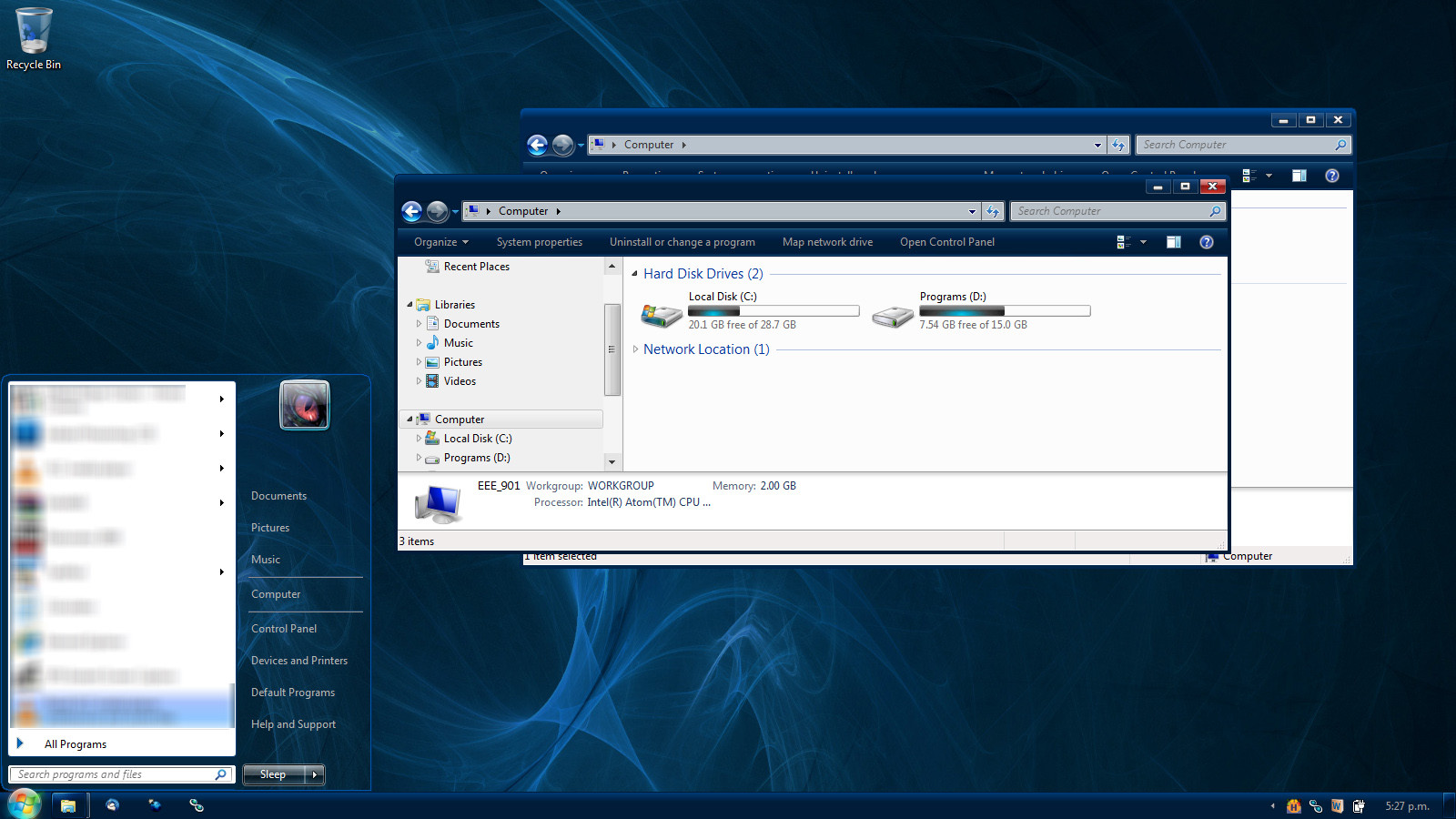Click the user account picture in Start menu

pos(305,405)
